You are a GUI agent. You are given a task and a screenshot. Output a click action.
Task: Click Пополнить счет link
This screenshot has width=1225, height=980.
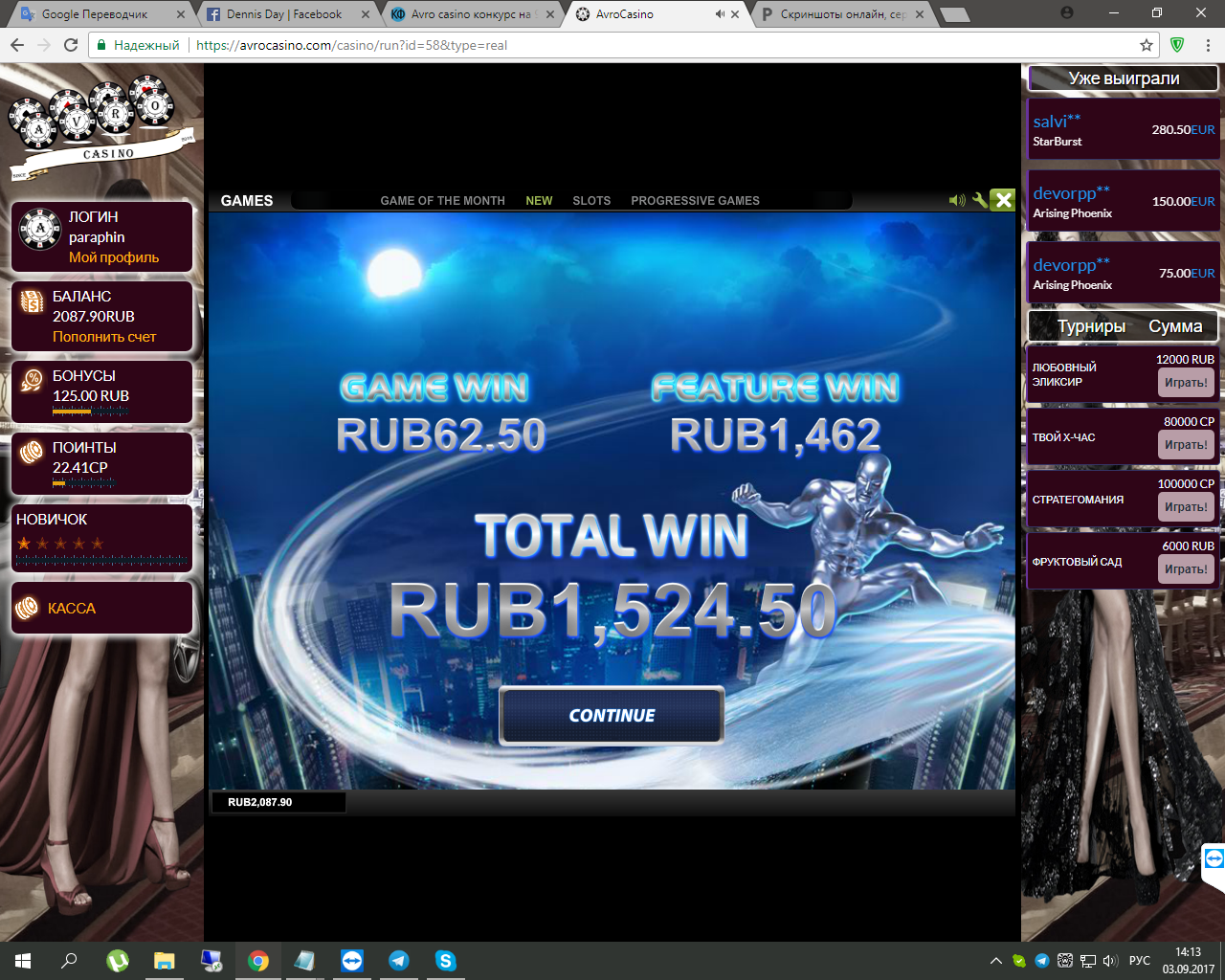pyautogui.click(x=104, y=337)
